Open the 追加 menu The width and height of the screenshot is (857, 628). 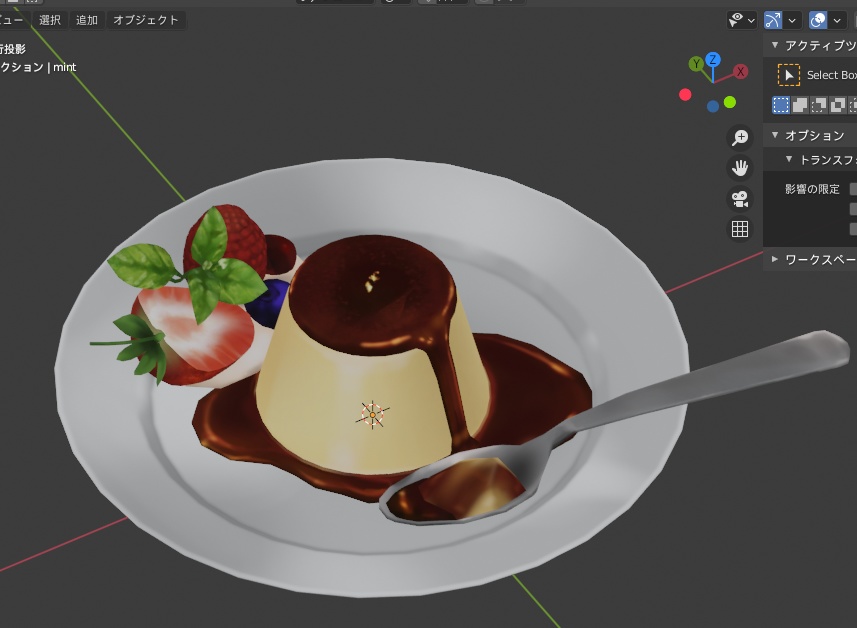point(85,19)
